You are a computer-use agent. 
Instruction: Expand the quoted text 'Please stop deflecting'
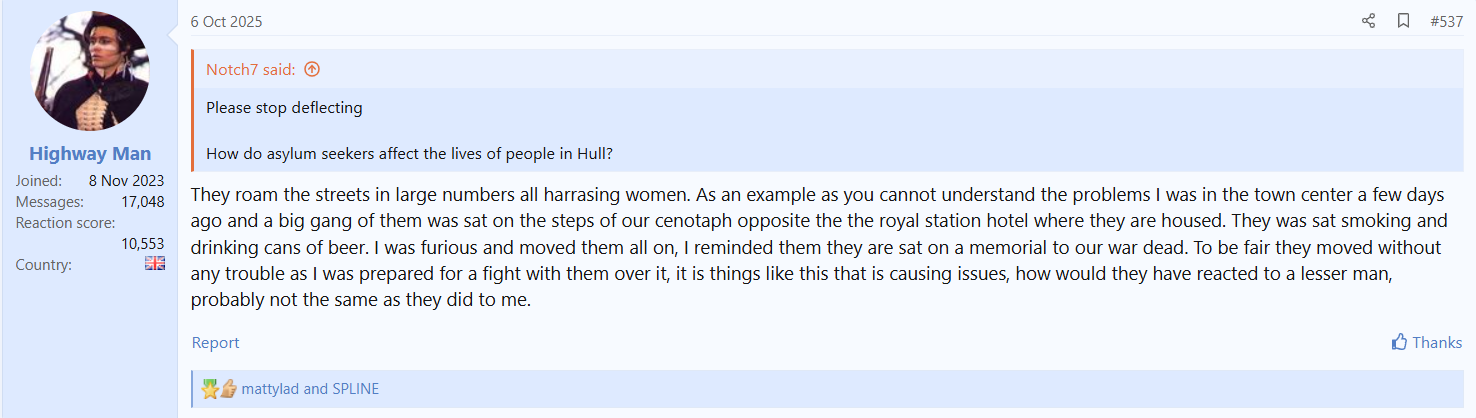coord(284,108)
